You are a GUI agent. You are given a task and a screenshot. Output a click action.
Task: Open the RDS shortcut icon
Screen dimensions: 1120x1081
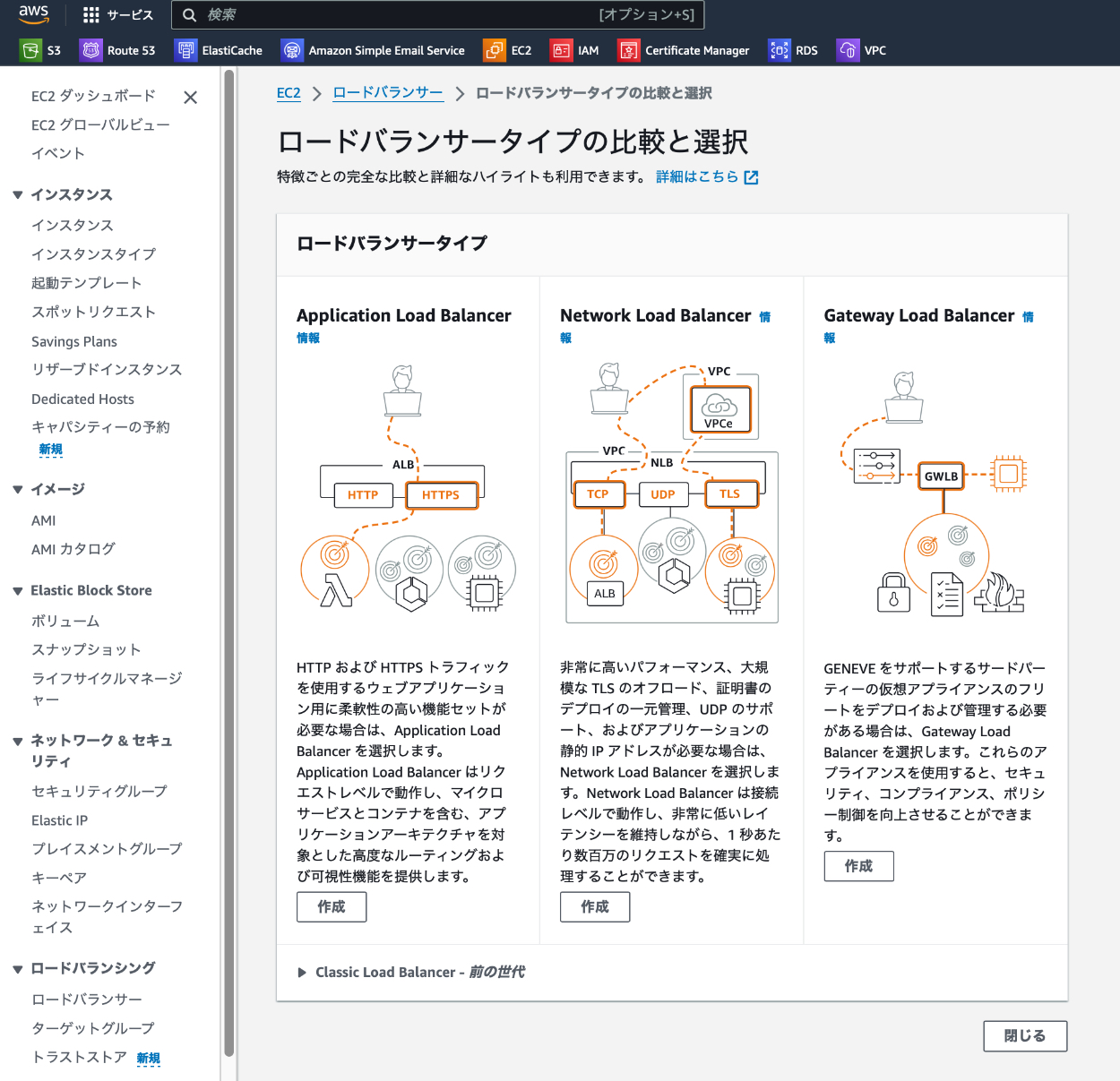(780, 50)
